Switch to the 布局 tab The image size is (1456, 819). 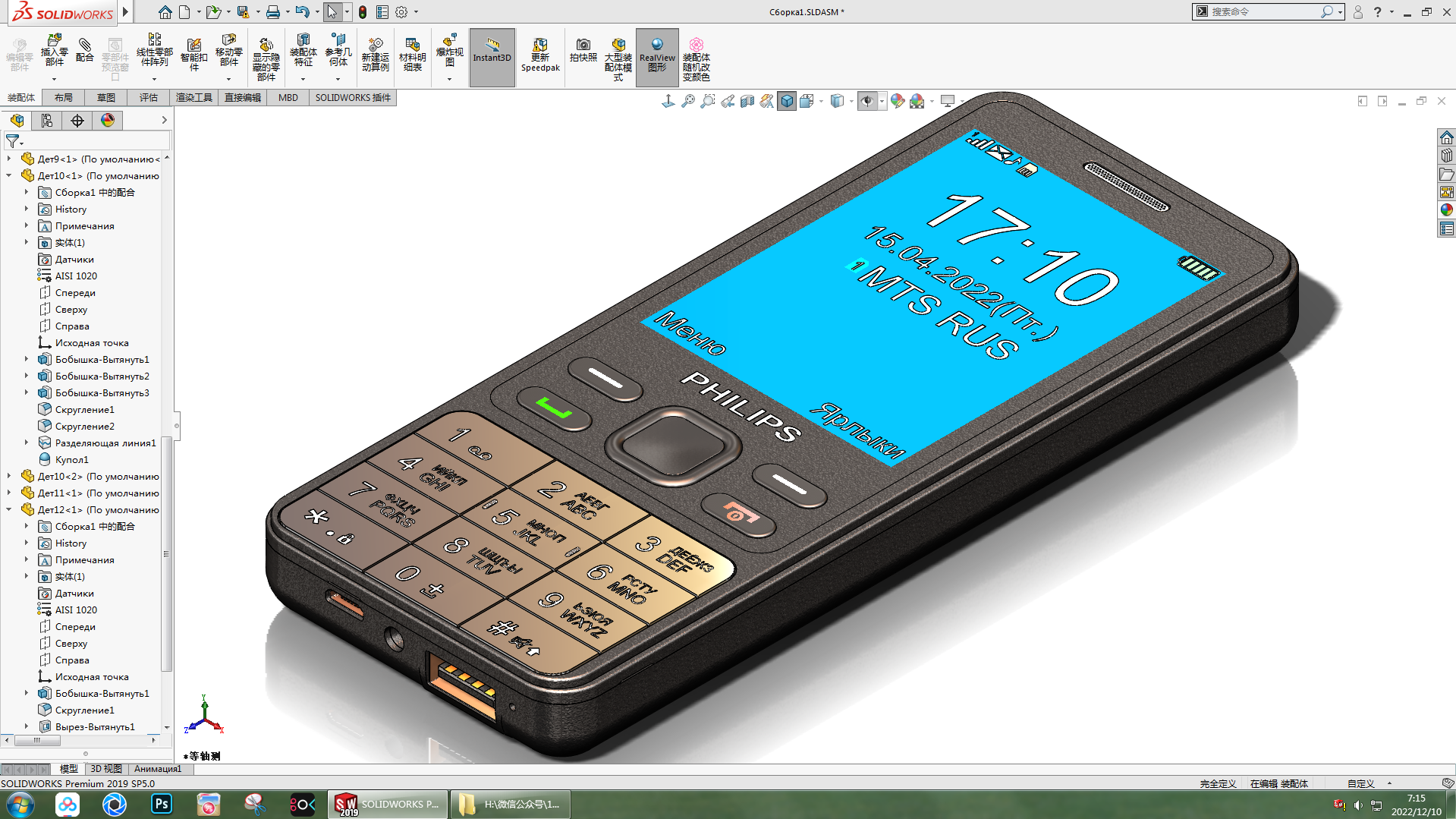pos(64,98)
